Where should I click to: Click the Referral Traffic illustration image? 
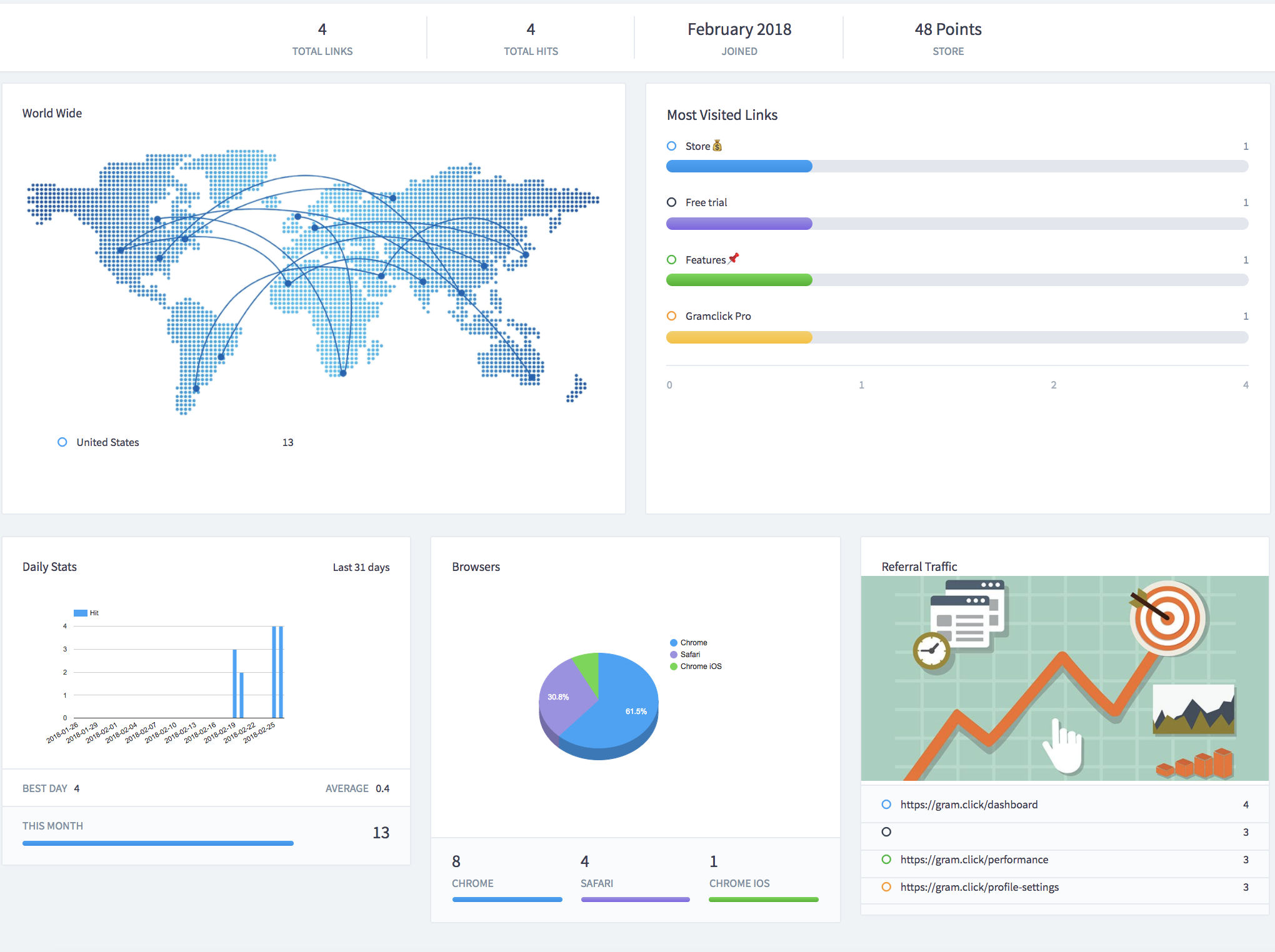coord(1064,678)
